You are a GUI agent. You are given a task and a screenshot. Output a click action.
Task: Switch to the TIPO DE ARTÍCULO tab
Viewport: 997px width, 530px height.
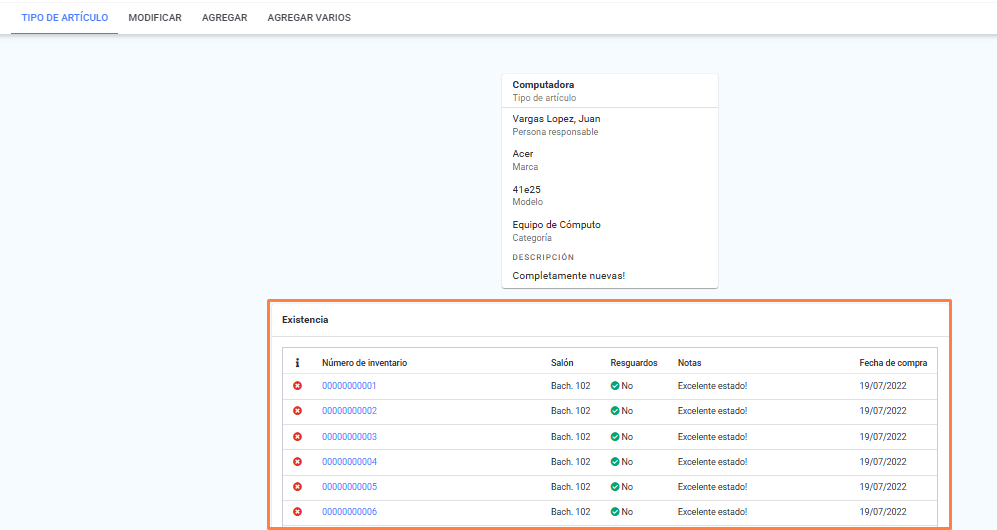[65, 18]
